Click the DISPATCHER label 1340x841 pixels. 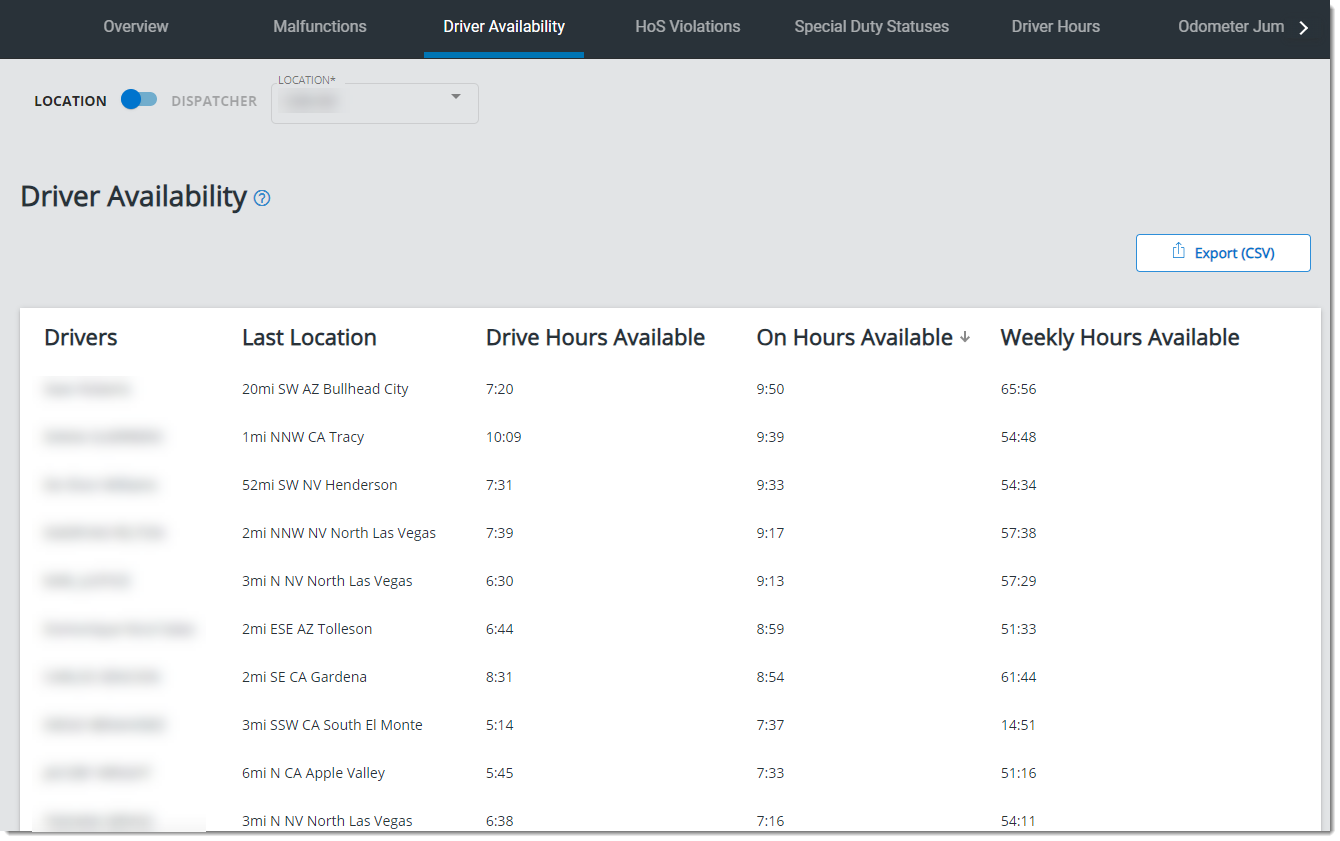214,101
